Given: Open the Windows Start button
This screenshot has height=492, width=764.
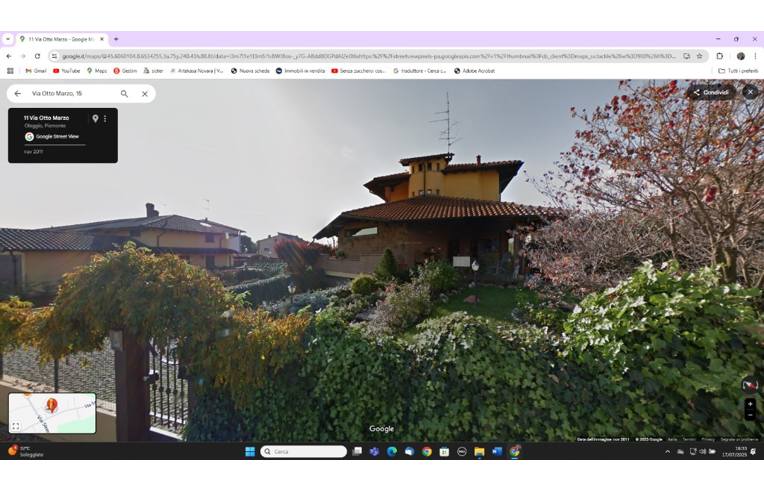Looking at the screenshot, I should click(250, 452).
